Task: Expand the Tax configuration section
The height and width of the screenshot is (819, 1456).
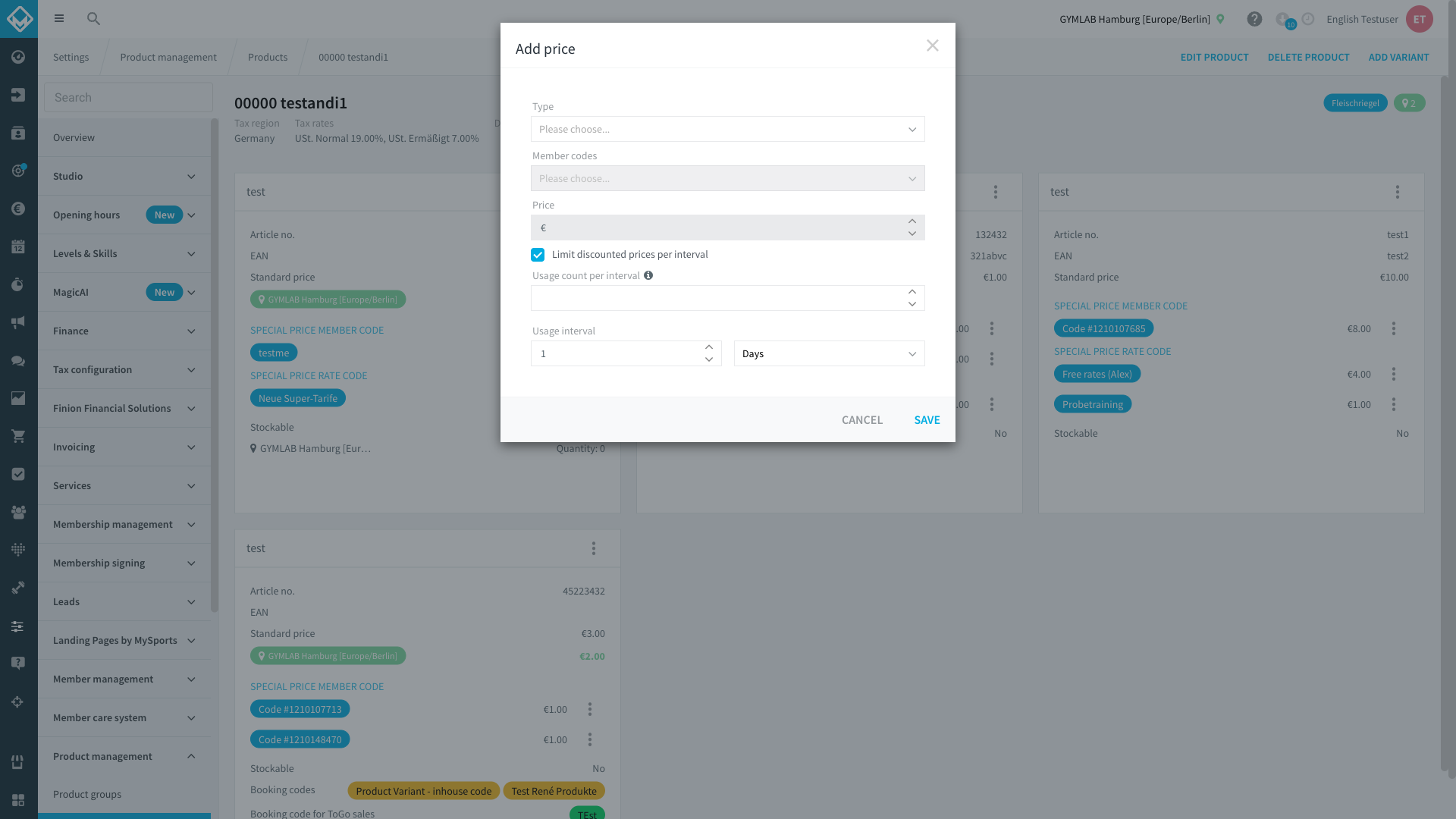Action: point(124,369)
